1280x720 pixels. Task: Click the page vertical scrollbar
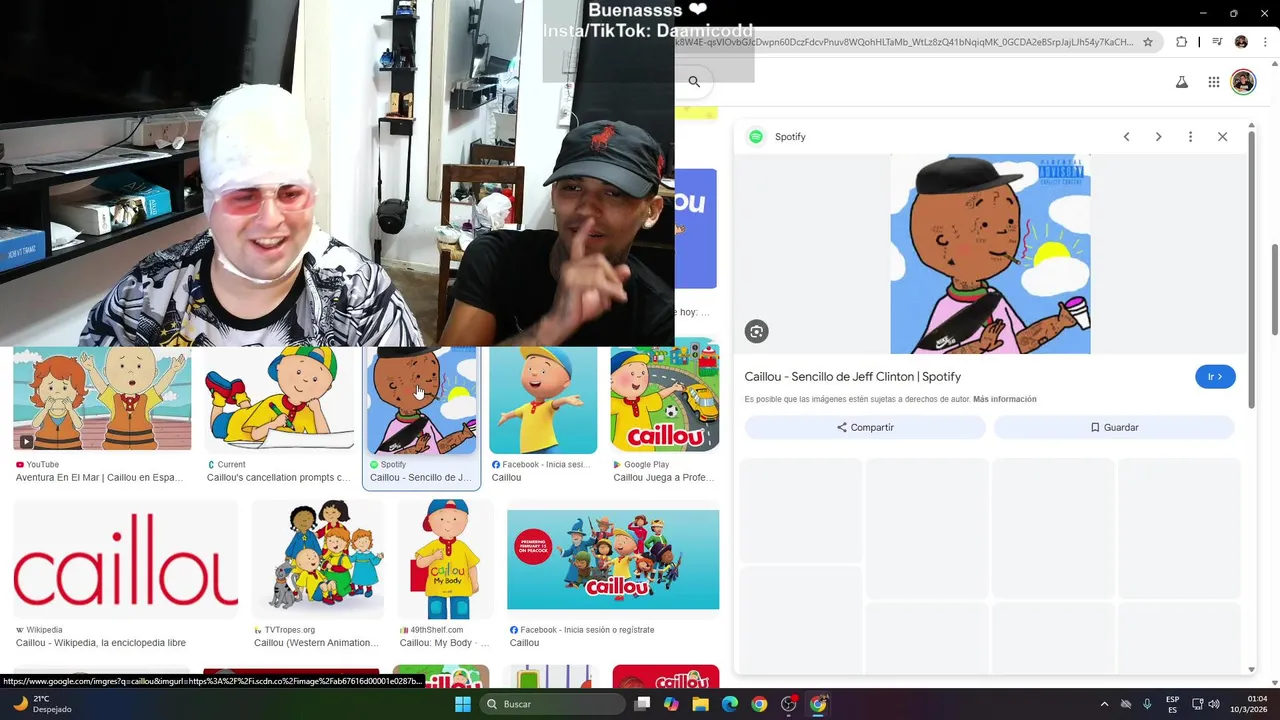click(x=1275, y=290)
